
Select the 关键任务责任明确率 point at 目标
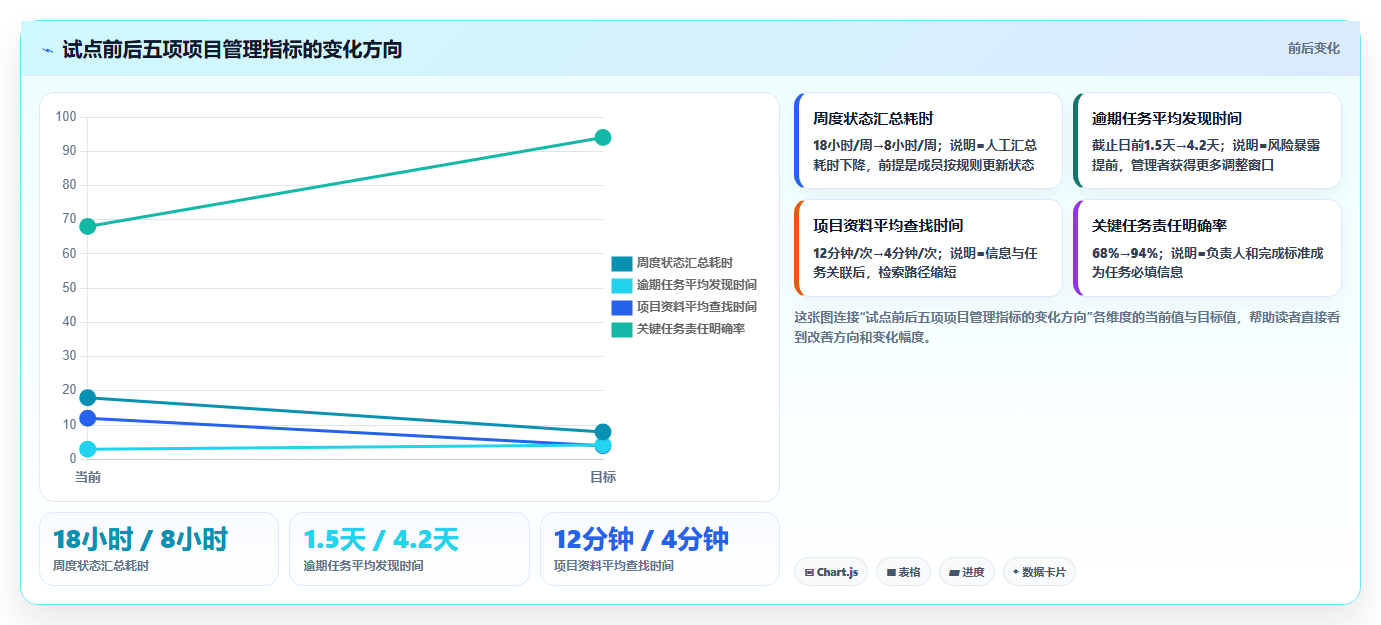(x=603, y=137)
